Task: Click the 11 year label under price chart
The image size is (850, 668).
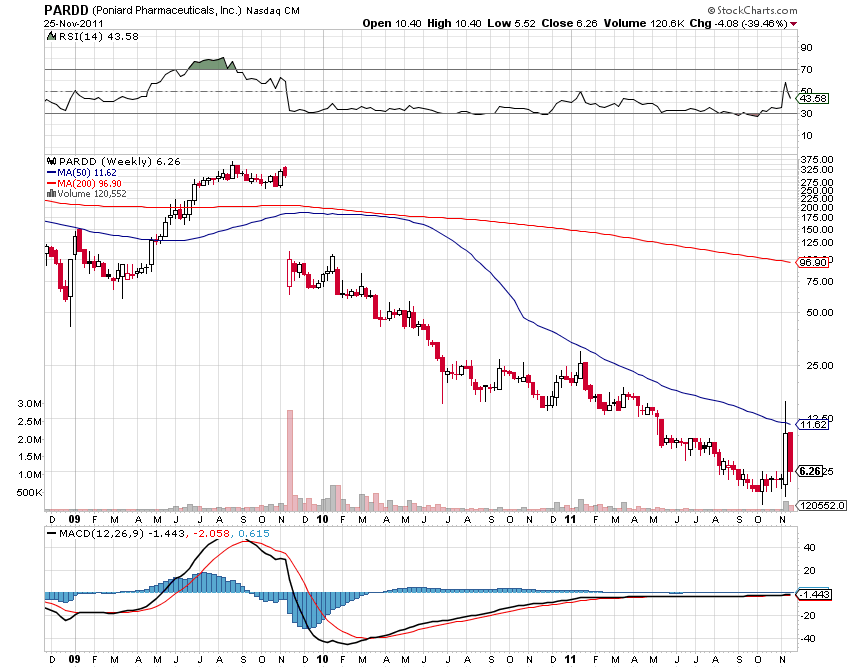Action: coord(570,519)
